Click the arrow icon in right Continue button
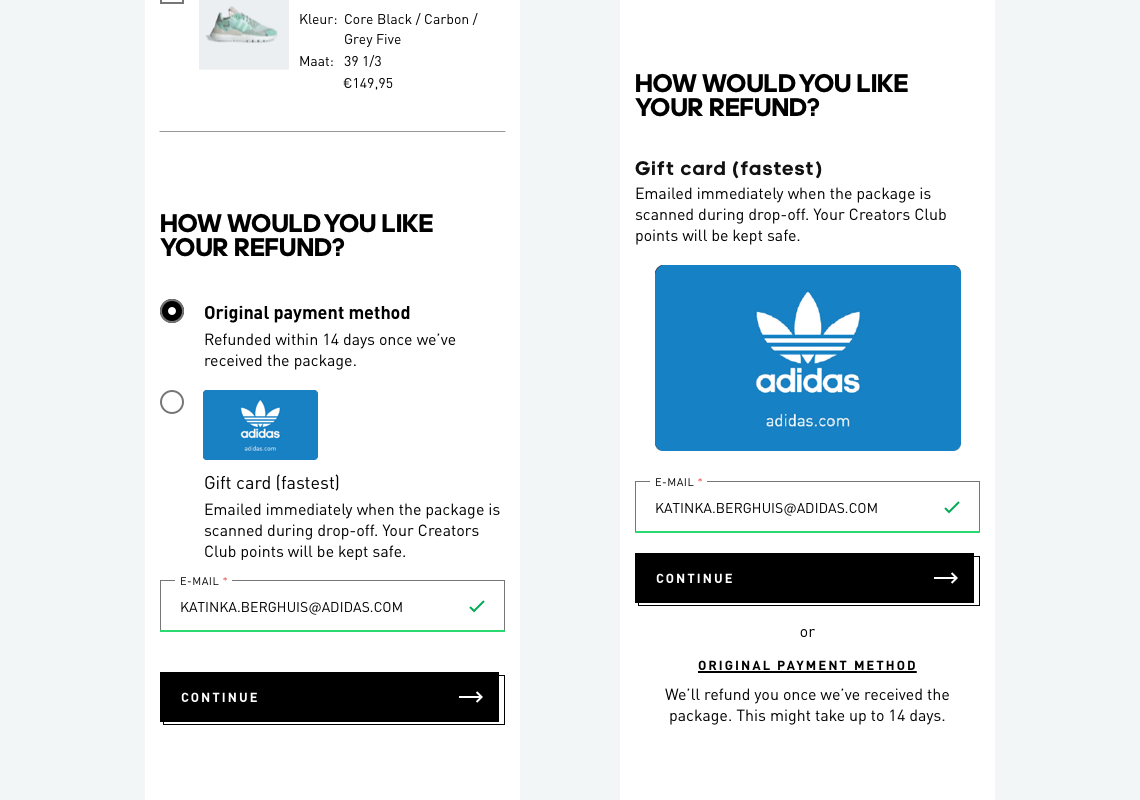The width and height of the screenshot is (1140, 800). [x=946, y=578]
